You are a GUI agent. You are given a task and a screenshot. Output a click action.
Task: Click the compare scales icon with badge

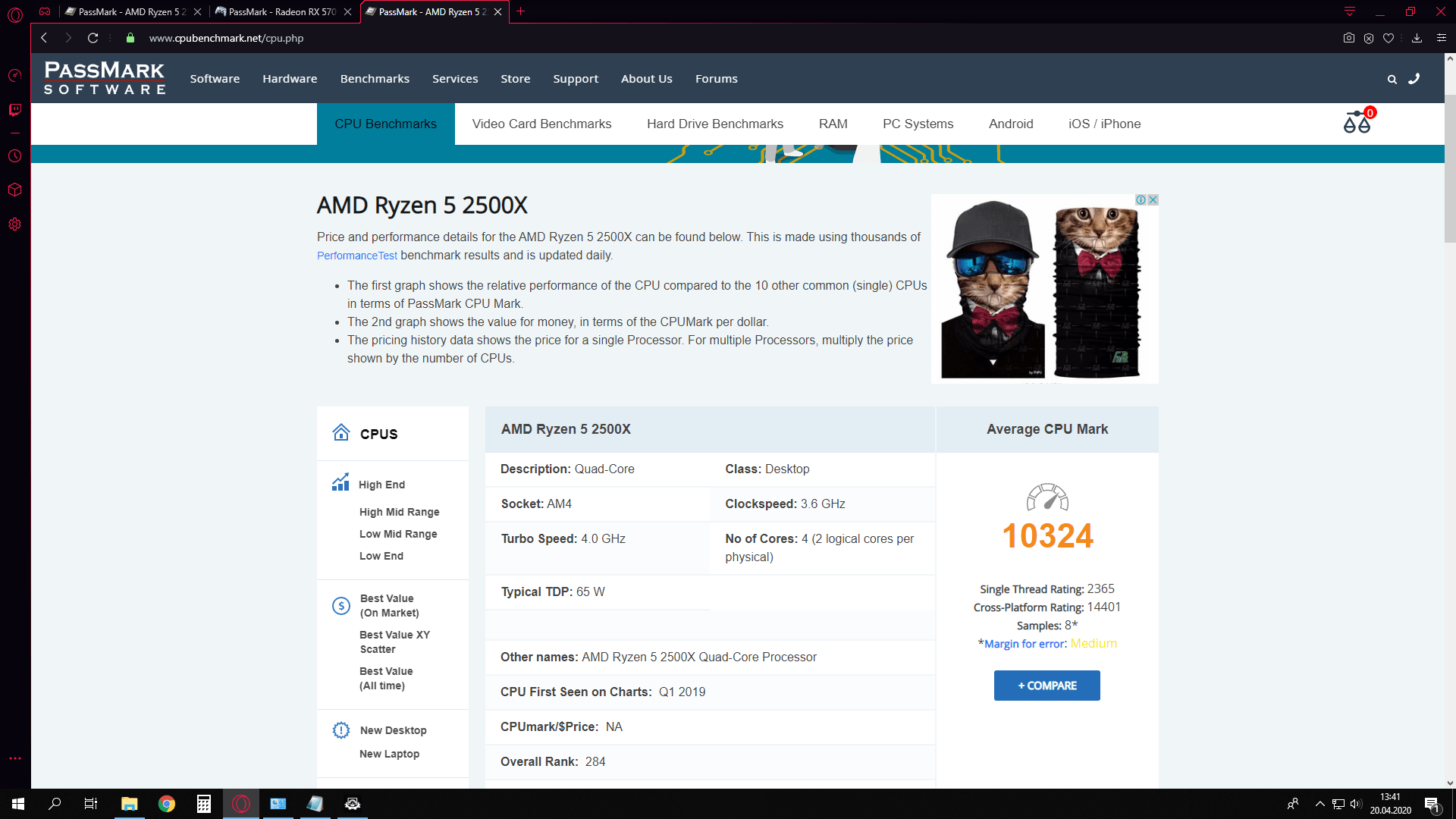coord(1357,122)
